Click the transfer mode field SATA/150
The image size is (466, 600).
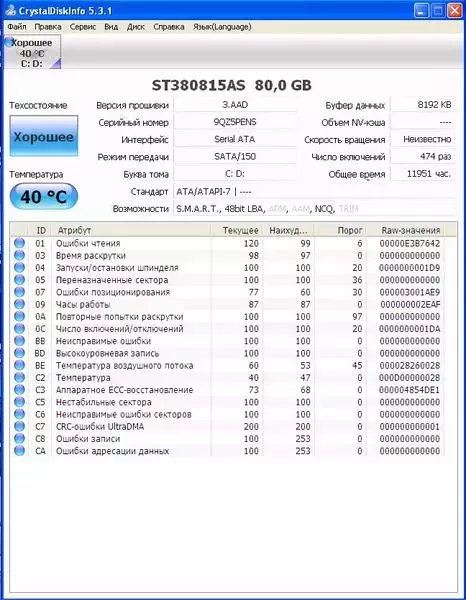tap(235, 157)
